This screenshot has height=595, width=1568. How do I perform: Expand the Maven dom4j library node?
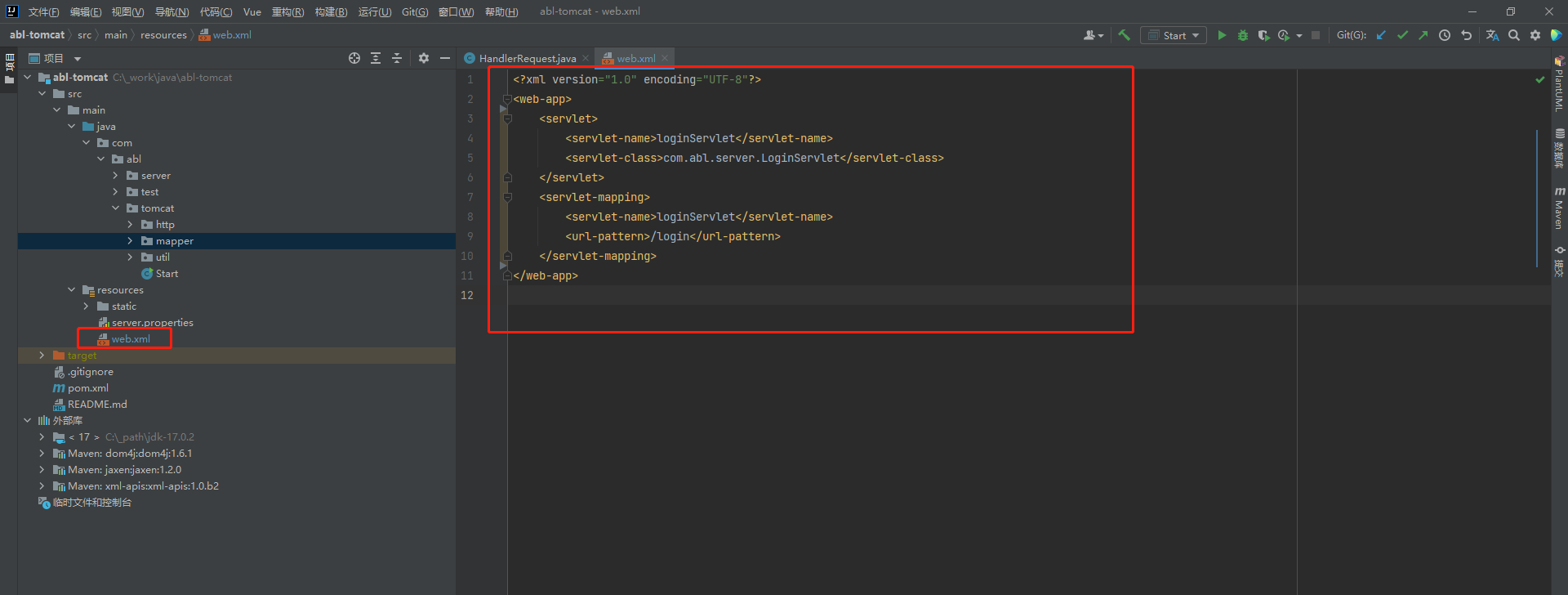click(42, 454)
